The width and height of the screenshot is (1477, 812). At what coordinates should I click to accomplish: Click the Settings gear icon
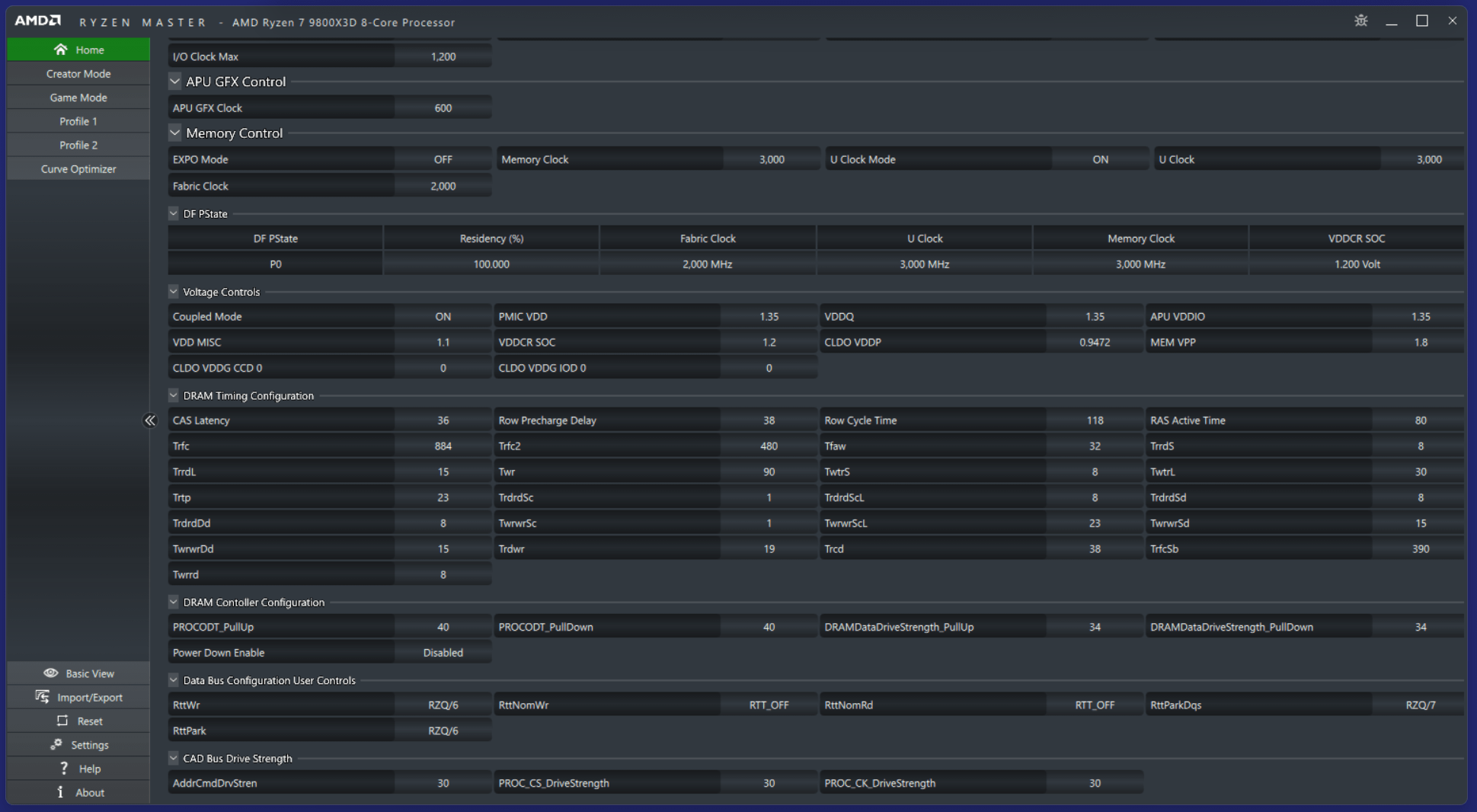point(56,744)
